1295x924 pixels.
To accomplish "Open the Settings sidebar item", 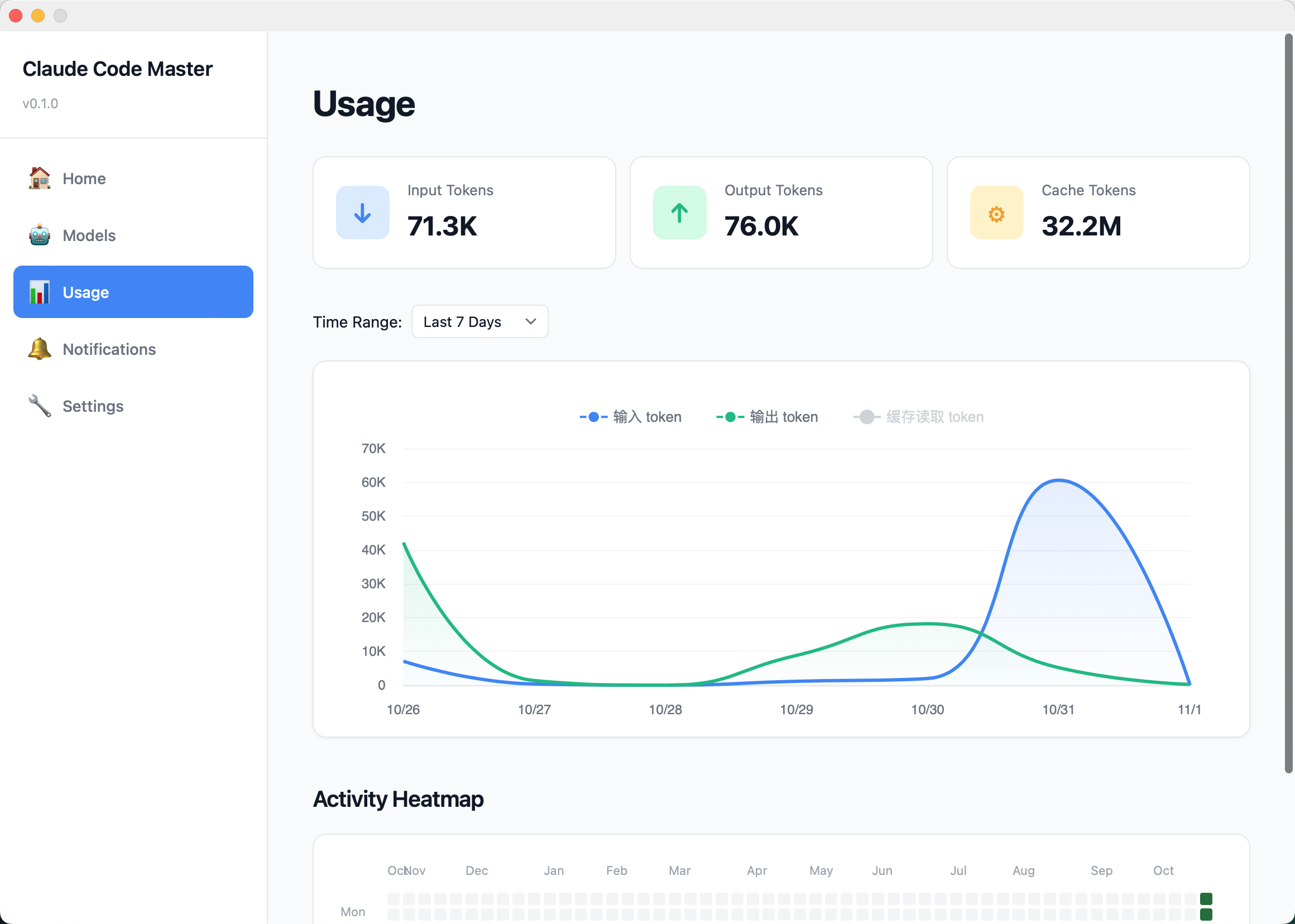I will [x=93, y=406].
